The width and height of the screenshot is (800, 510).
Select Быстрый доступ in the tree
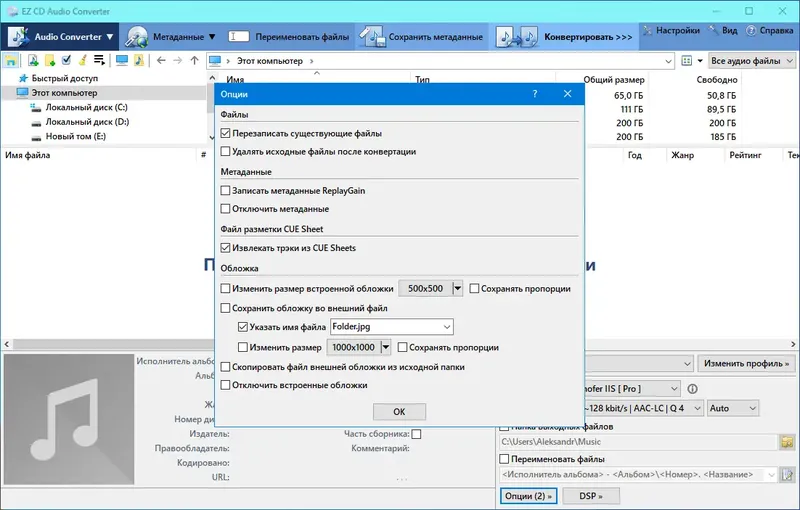tap(65, 78)
